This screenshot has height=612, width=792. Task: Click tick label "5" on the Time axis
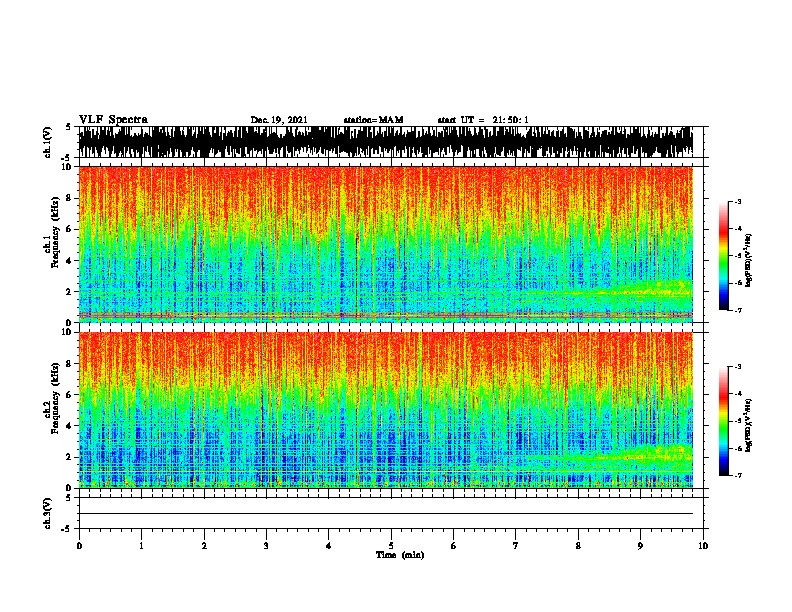(x=391, y=546)
